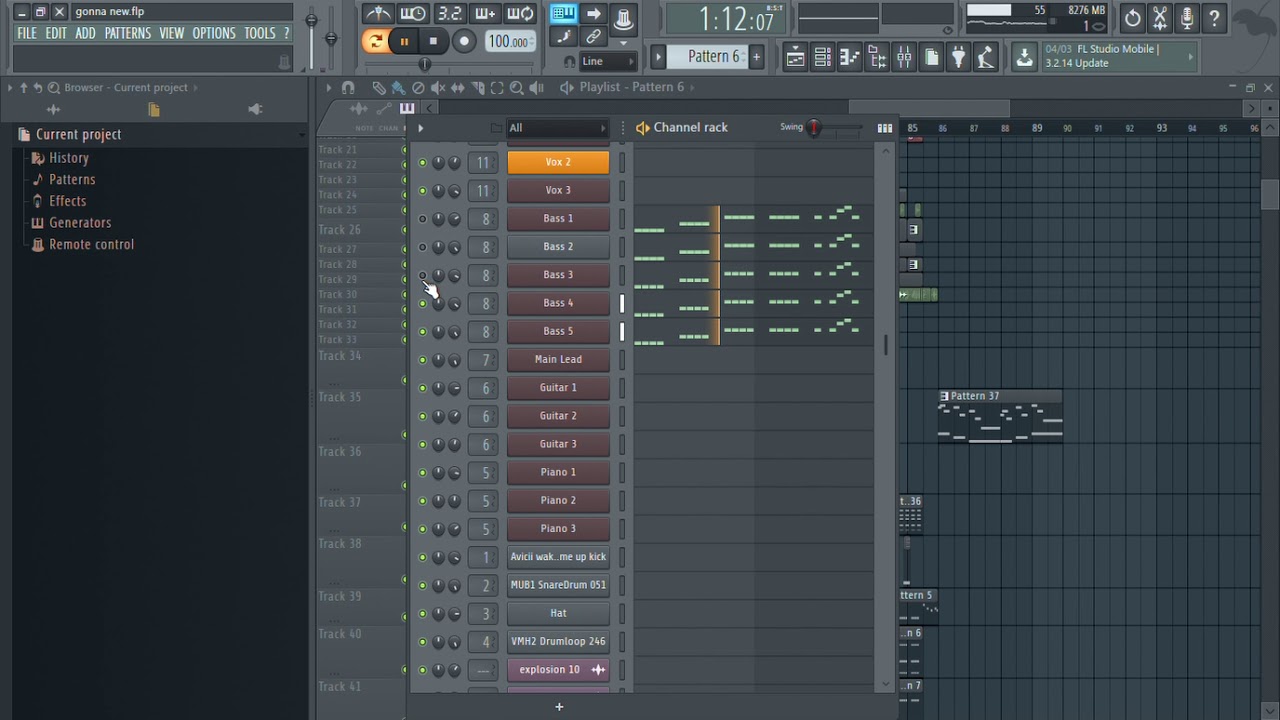Image resolution: width=1280 pixels, height=720 pixels.
Task: Collapse the Current project tree
Action: pyautogui.click(x=301, y=135)
